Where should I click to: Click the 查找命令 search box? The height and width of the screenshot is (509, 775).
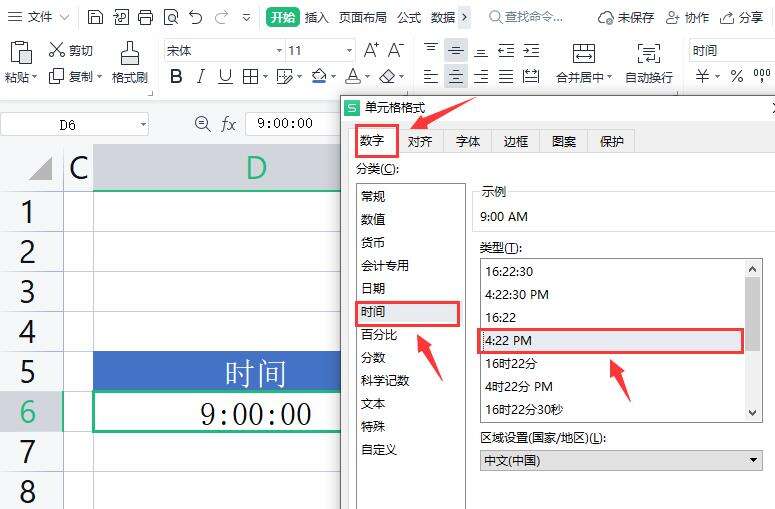point(526,17)
